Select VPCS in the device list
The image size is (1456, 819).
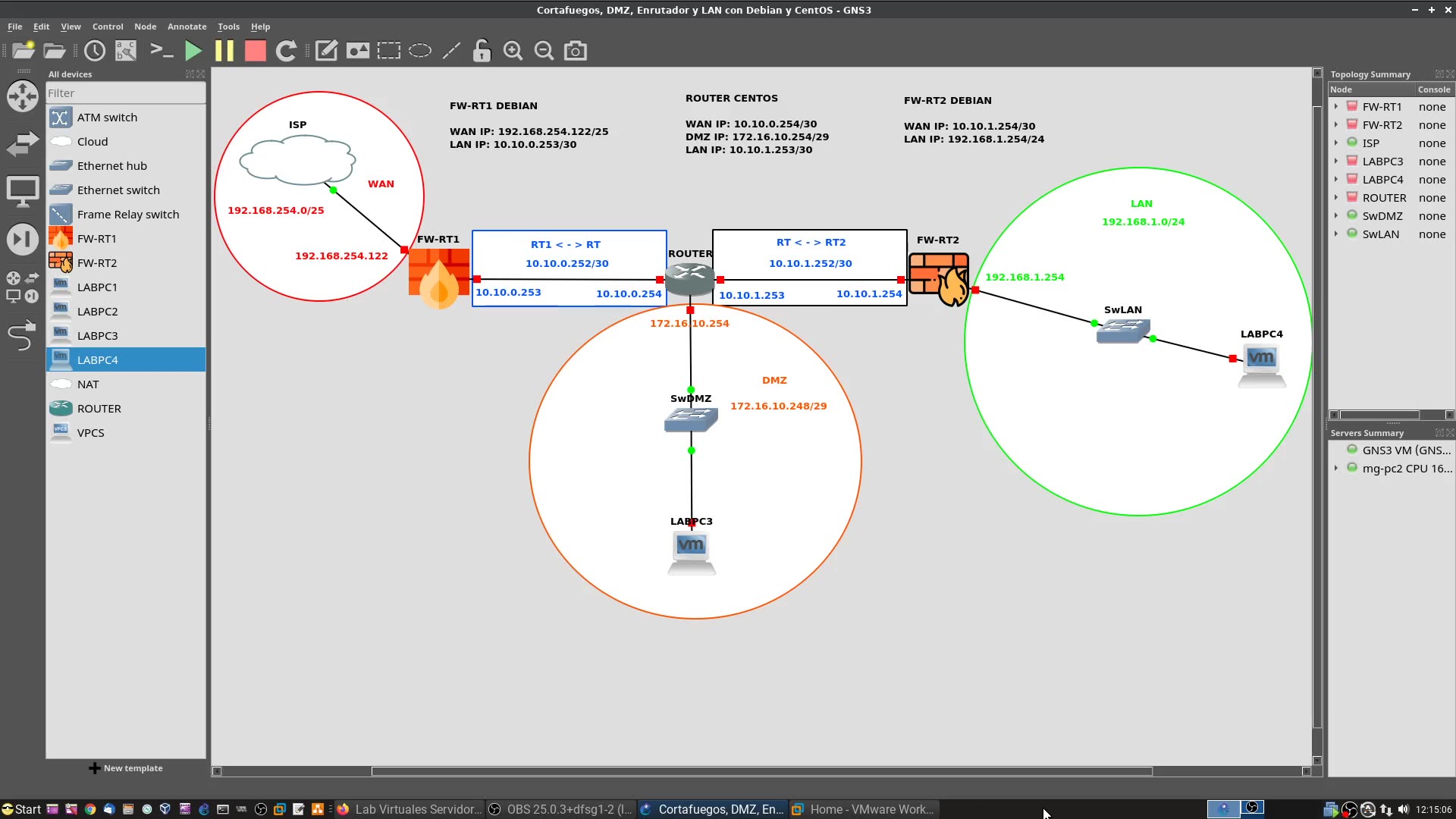[126, 433]
